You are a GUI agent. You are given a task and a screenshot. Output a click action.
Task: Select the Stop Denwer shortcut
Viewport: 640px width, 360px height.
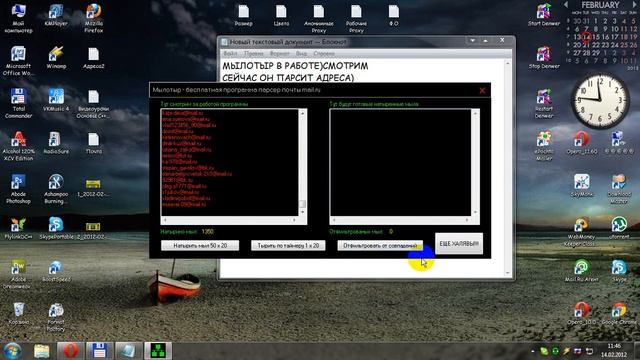click(544, 58)
